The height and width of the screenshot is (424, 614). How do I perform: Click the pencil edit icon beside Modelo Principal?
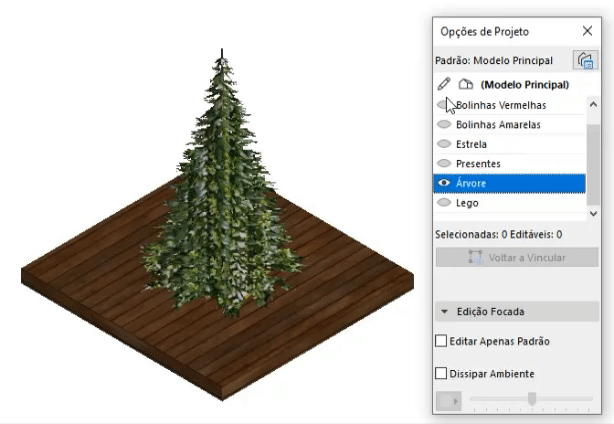pos(444,84)
